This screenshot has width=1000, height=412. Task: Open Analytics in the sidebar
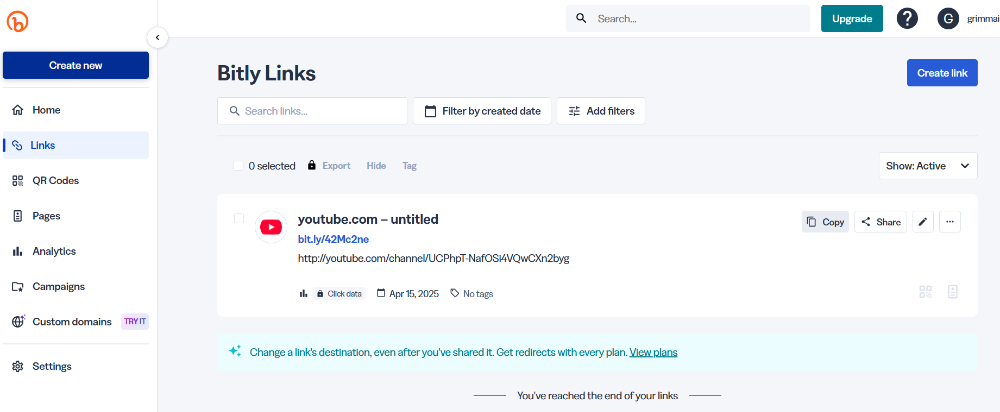(x=76, y=251)
